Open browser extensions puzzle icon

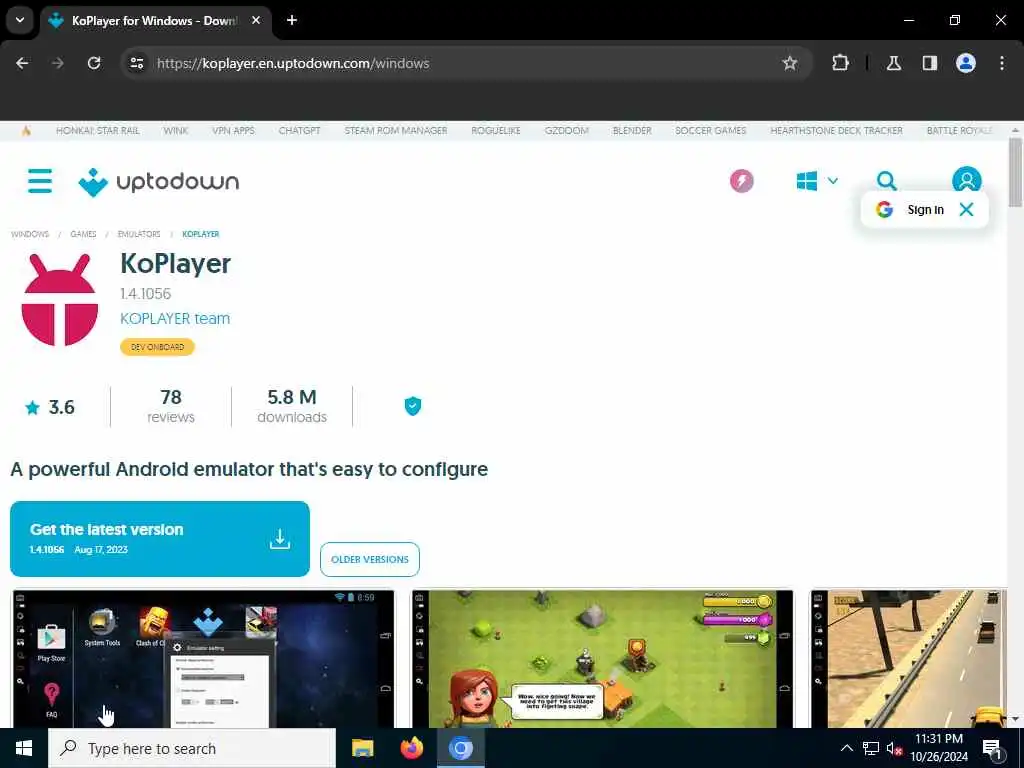coord(840,63)
